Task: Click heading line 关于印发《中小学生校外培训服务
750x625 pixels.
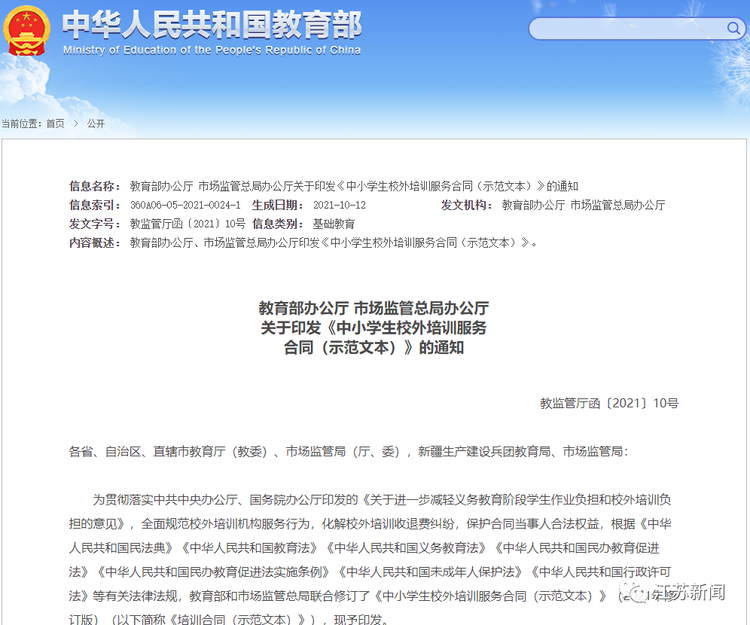Action: [374, 328]
